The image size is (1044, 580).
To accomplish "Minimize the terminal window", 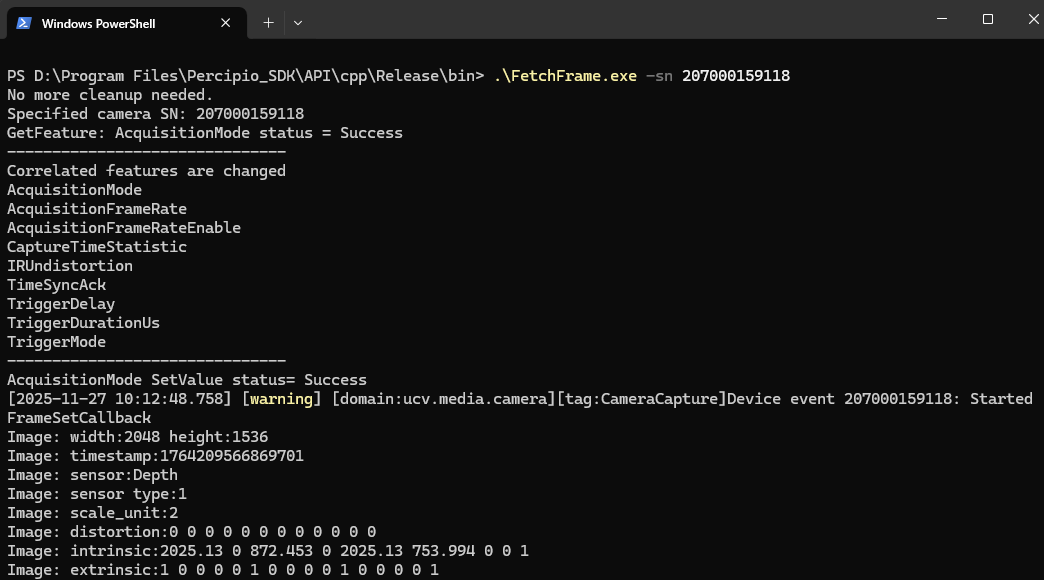I will point(942,19).
